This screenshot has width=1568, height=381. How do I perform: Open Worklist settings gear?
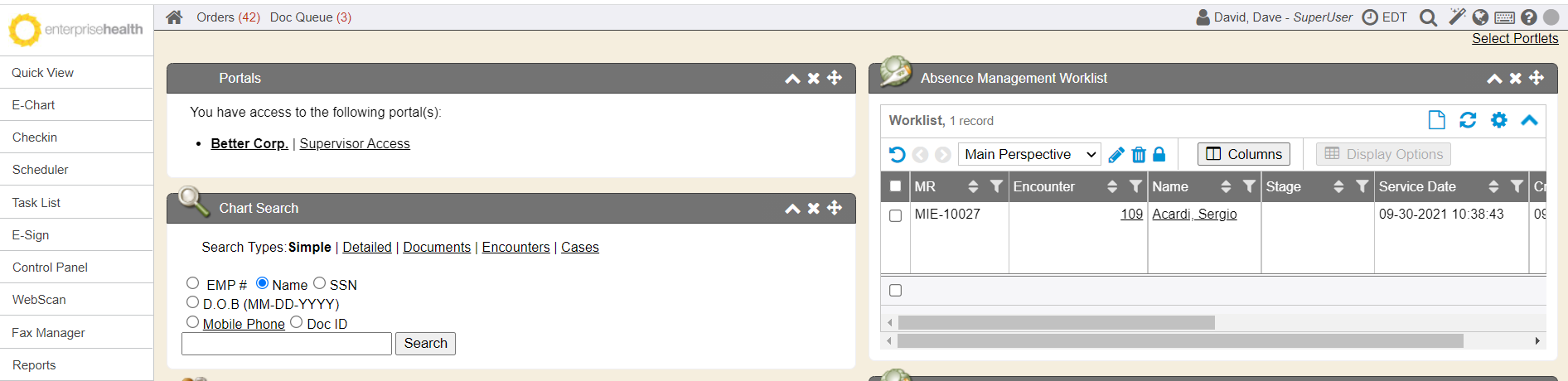click(x=1498, y=120)
